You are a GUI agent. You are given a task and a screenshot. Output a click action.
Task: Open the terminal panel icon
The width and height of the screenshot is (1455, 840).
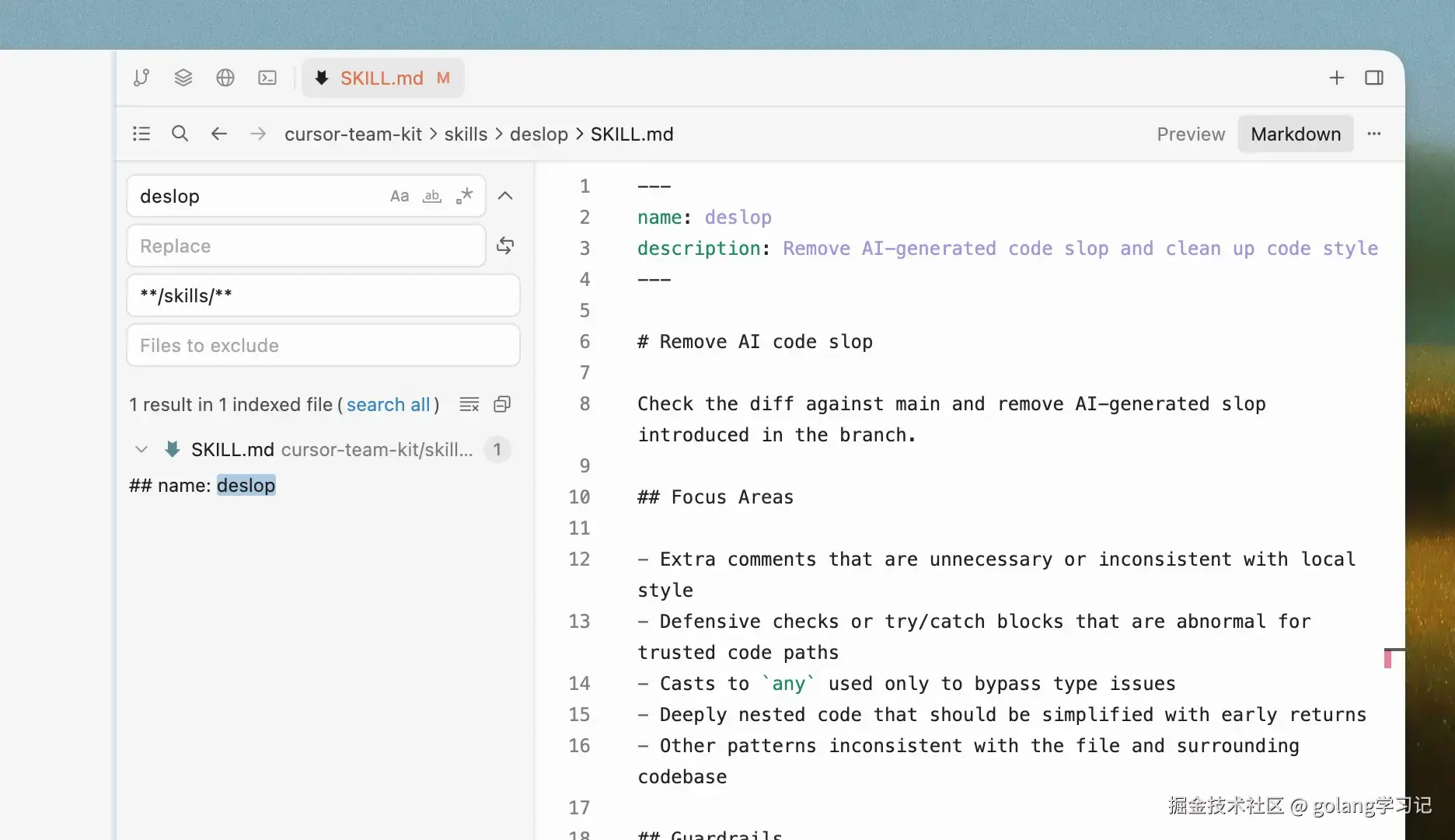point(267,78)
